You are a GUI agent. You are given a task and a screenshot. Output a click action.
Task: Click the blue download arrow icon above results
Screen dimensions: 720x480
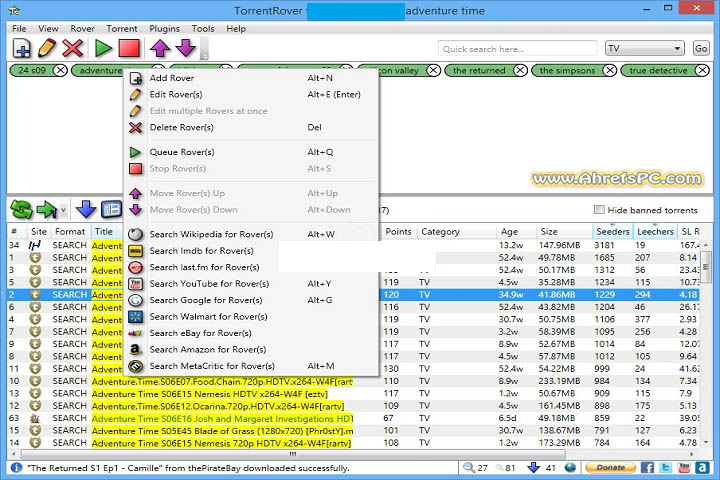click(x=86, y=210)
